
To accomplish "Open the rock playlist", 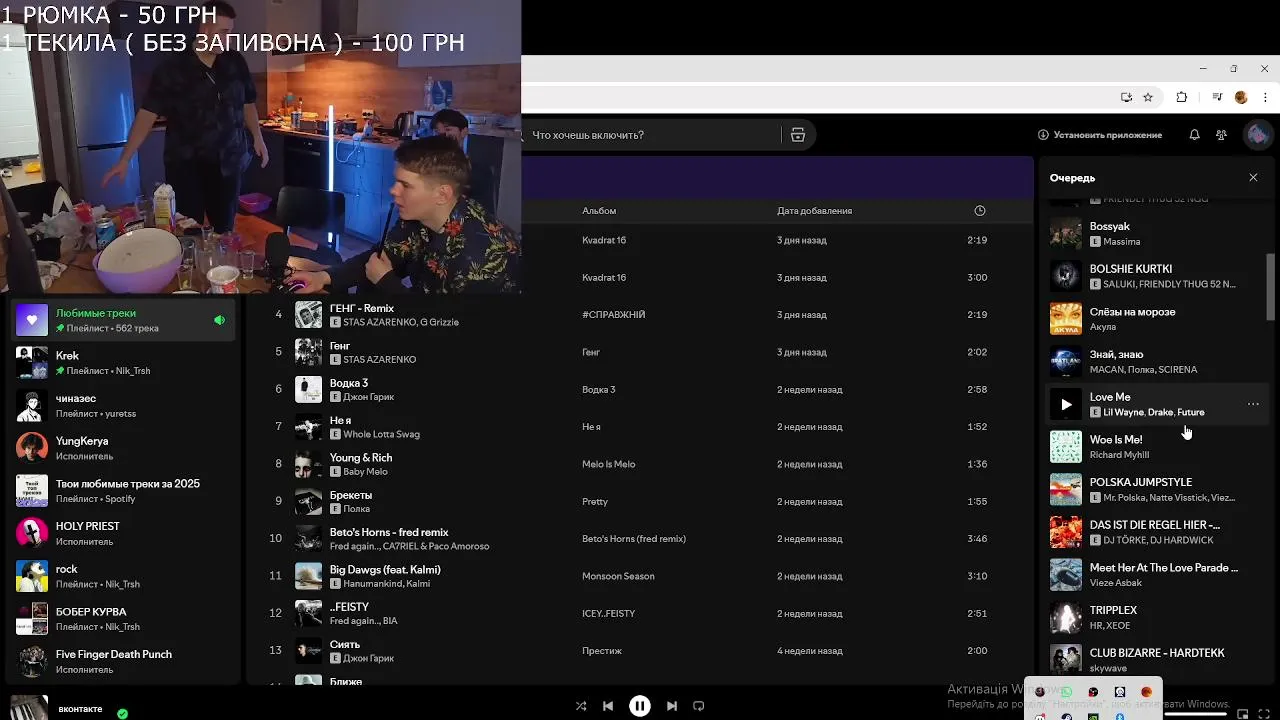I will (125, 576).
